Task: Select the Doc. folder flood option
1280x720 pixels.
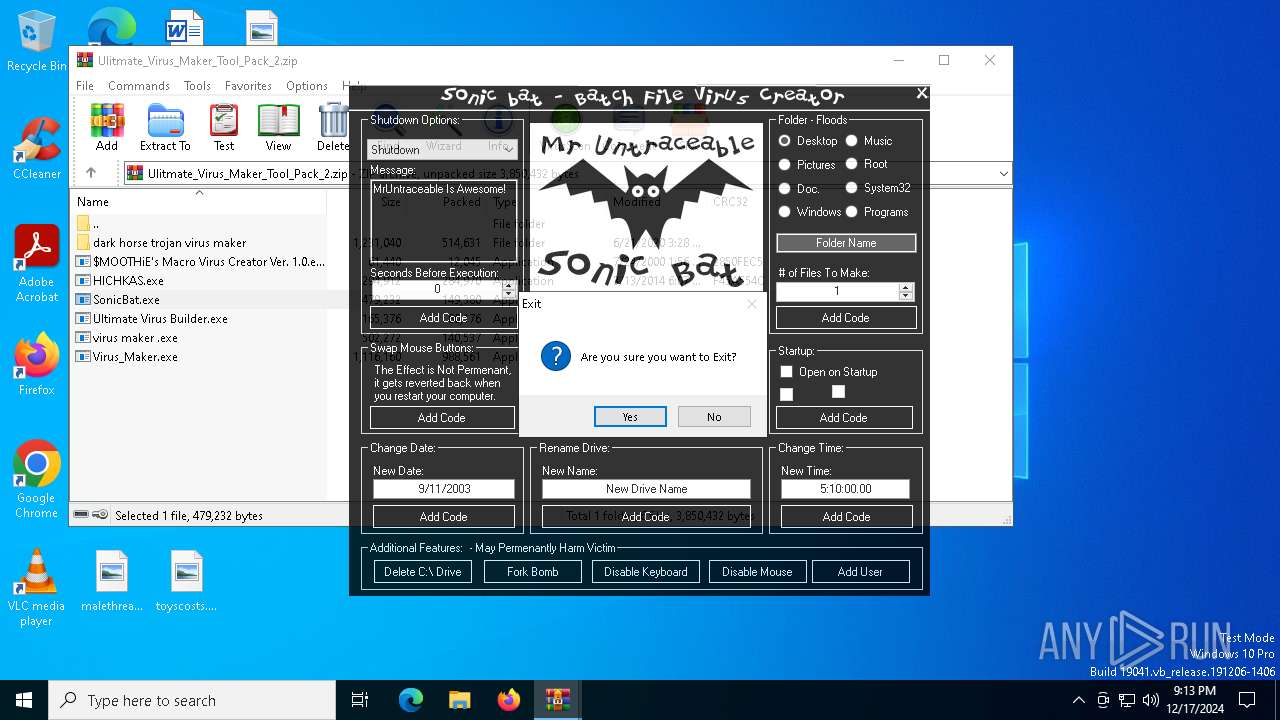Action: (x=785, y=188)
